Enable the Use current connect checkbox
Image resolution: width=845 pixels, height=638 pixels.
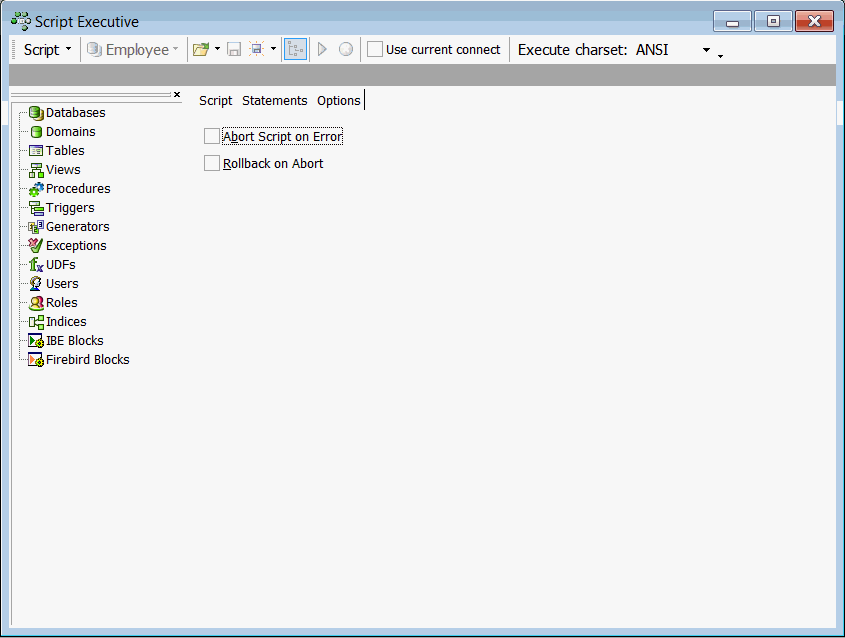coord(375,50)
